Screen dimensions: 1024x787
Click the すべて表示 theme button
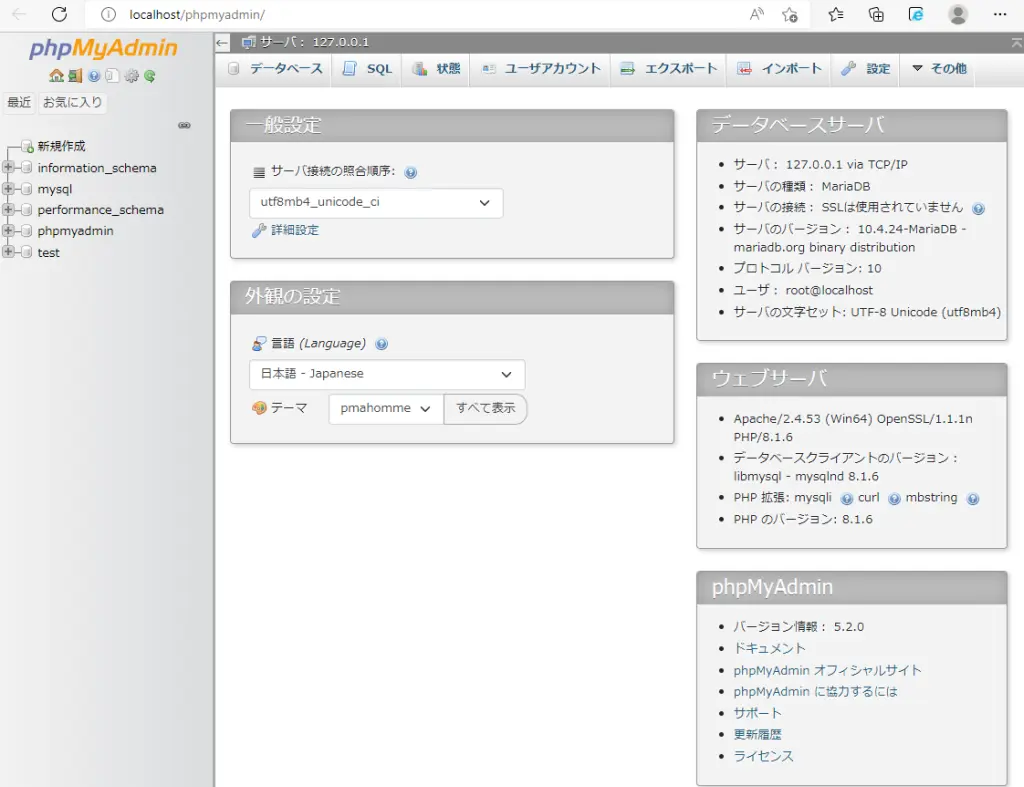pyautogui.click(x=485, y=409)
